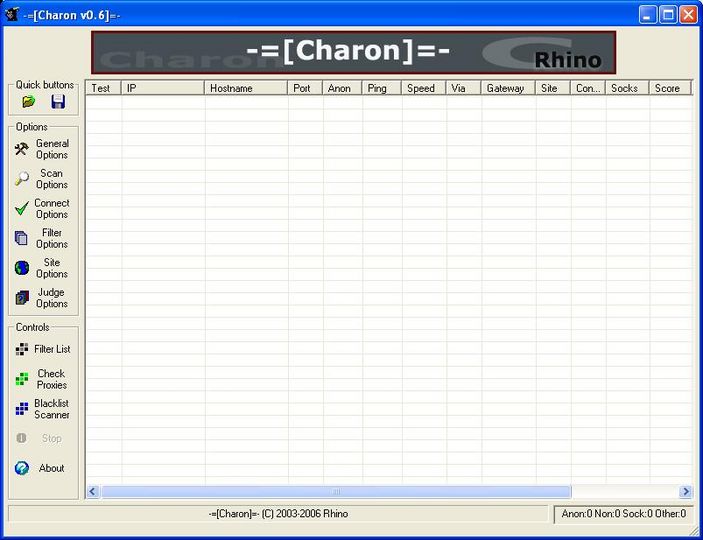Open Site Options globe icon

[x=22, y=268]
